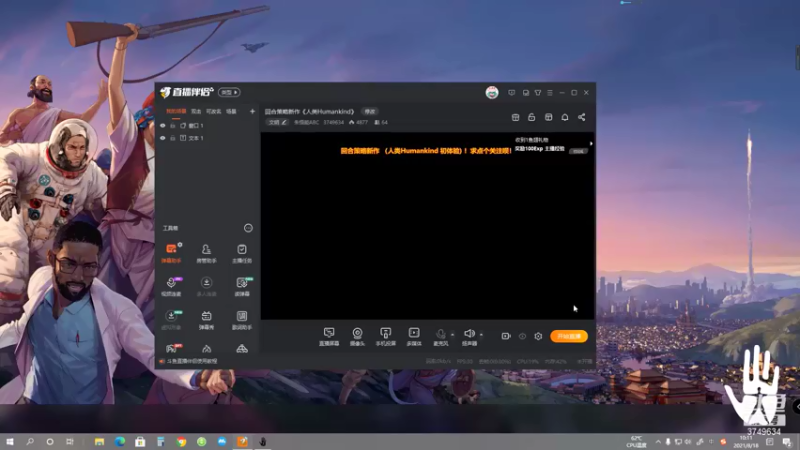Switch to the fourth scene tab
The width and height of the screenshot is (800, 450).
tap(231, 111)
